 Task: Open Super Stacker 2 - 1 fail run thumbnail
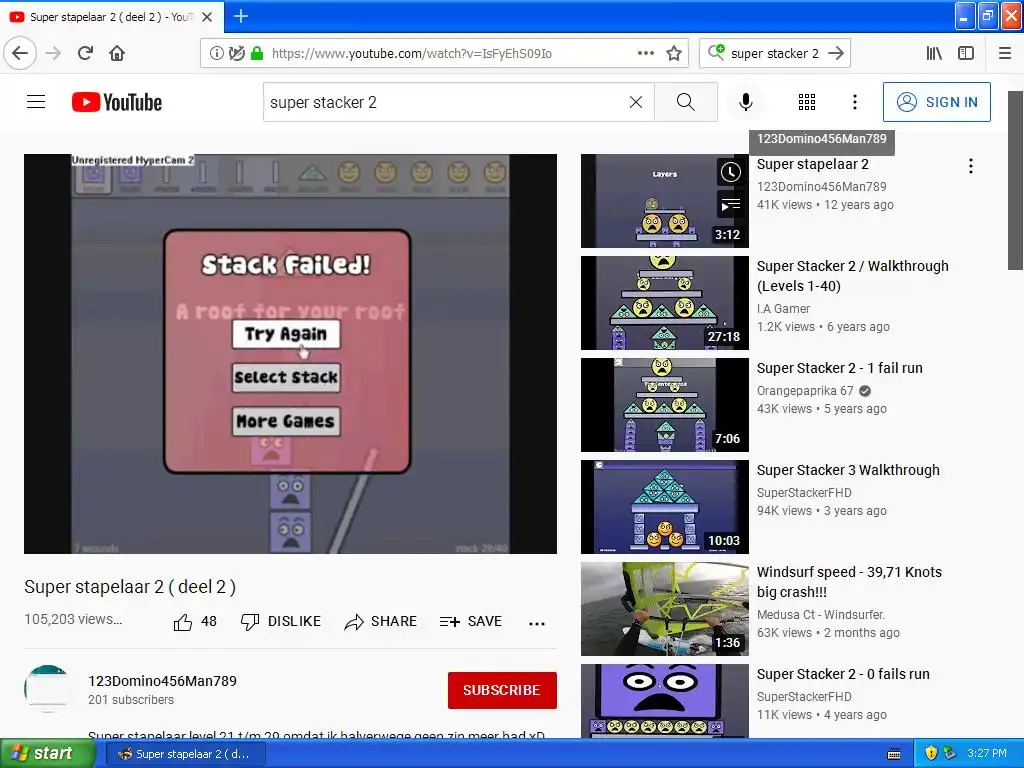665,405
